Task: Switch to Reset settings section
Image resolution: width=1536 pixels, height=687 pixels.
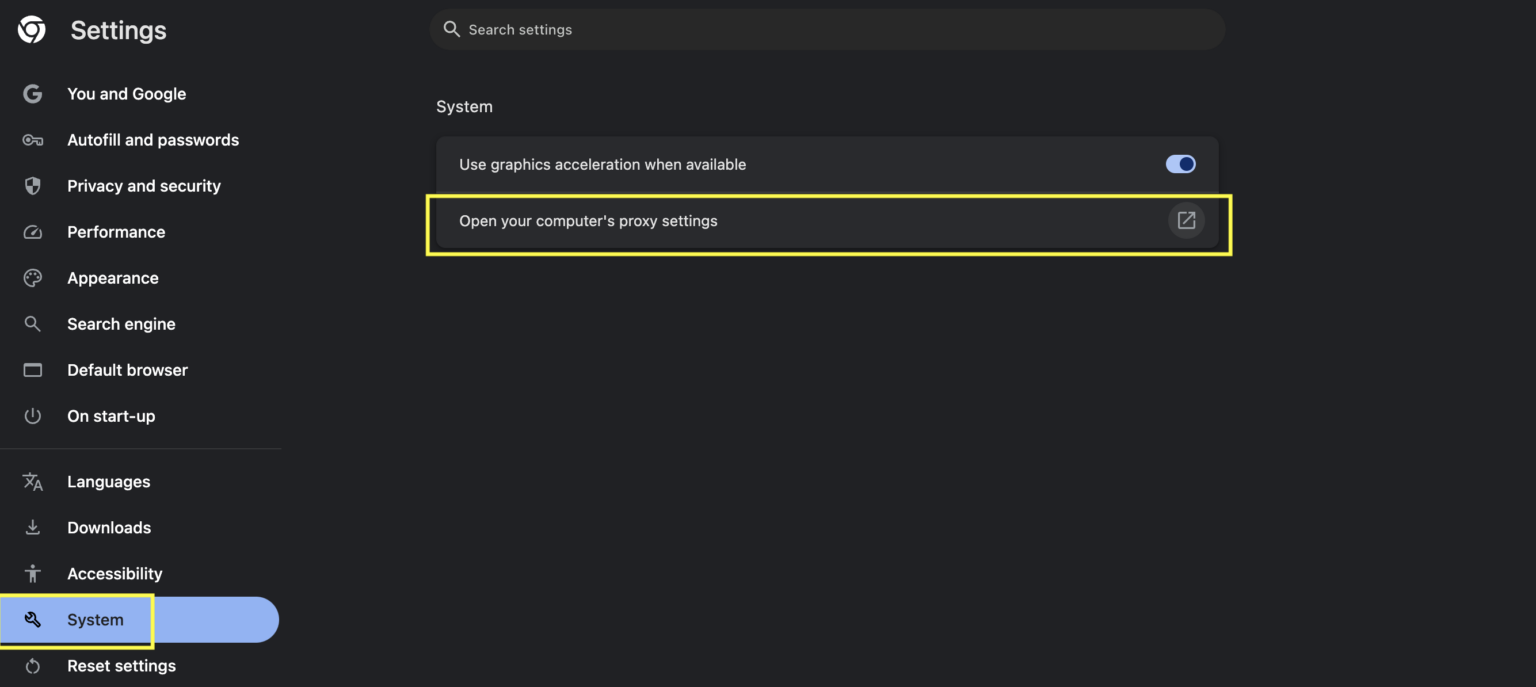Action: click(x=121, y=665)
